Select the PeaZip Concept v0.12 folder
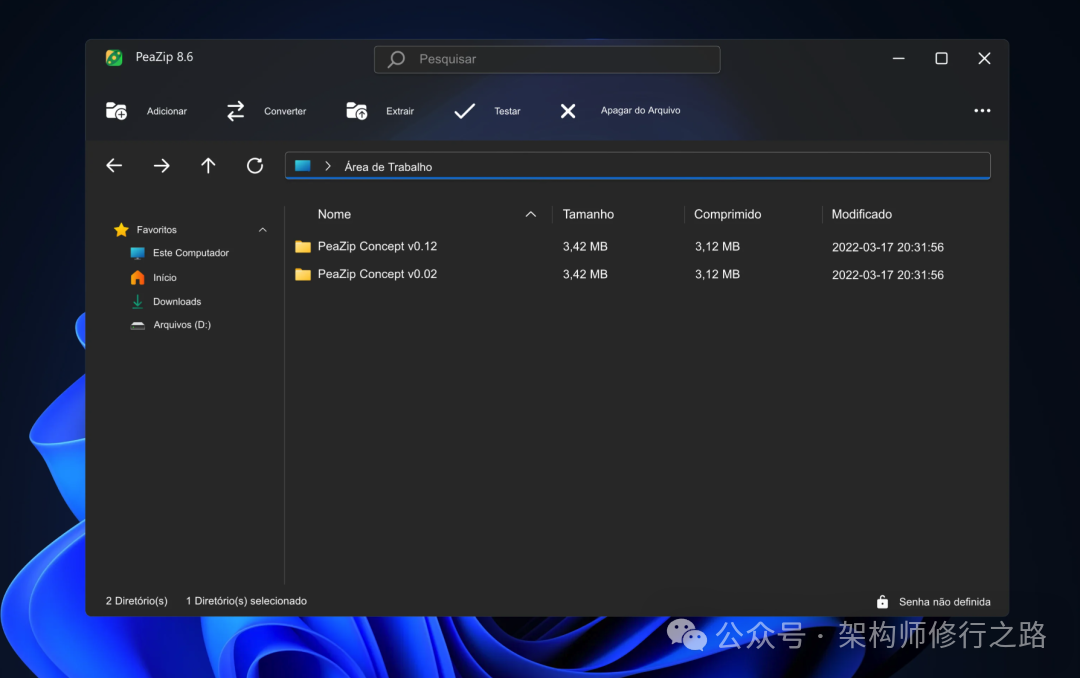The height and width of the screenshot is (678, 1080). pyautogui.click(x=377, y=246)
